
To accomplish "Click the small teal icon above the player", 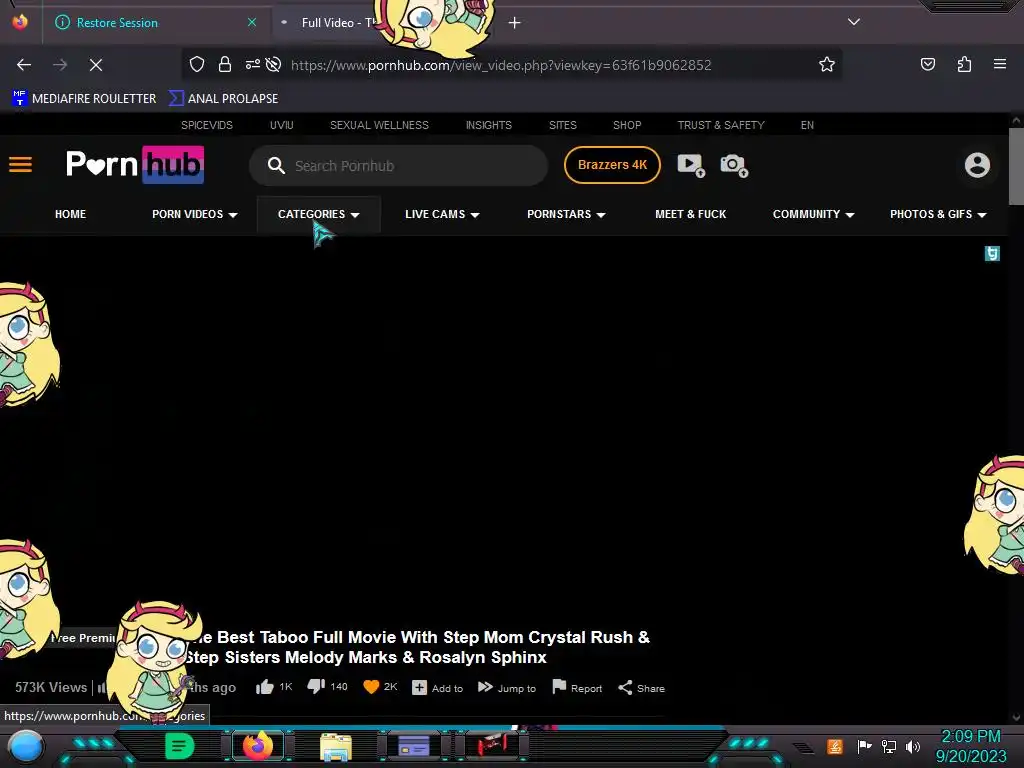I will [x=992, y=253].
